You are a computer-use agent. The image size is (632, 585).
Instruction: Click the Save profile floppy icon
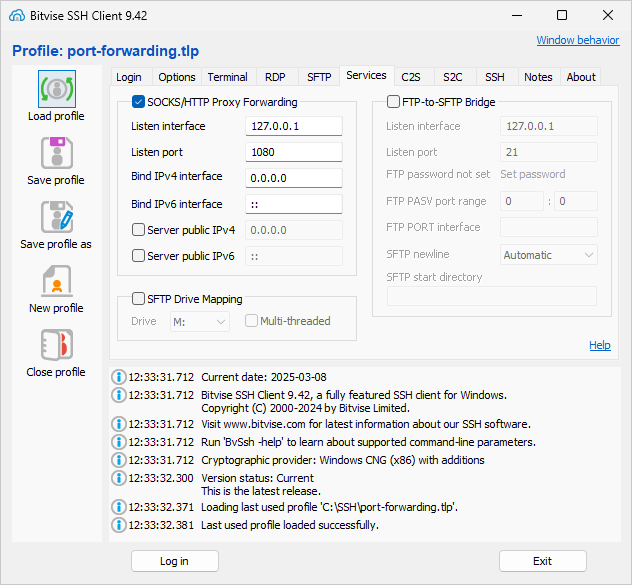point(57,153)
